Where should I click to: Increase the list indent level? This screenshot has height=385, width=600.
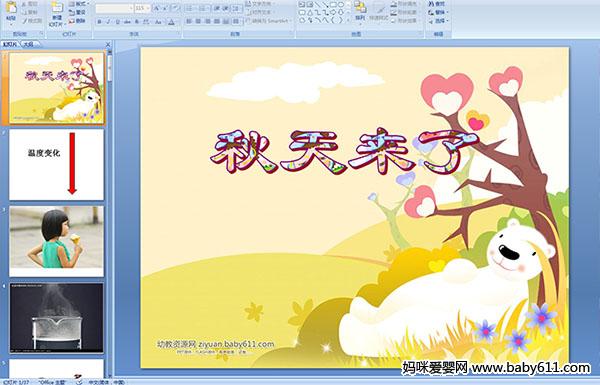(x=226, y=8)
